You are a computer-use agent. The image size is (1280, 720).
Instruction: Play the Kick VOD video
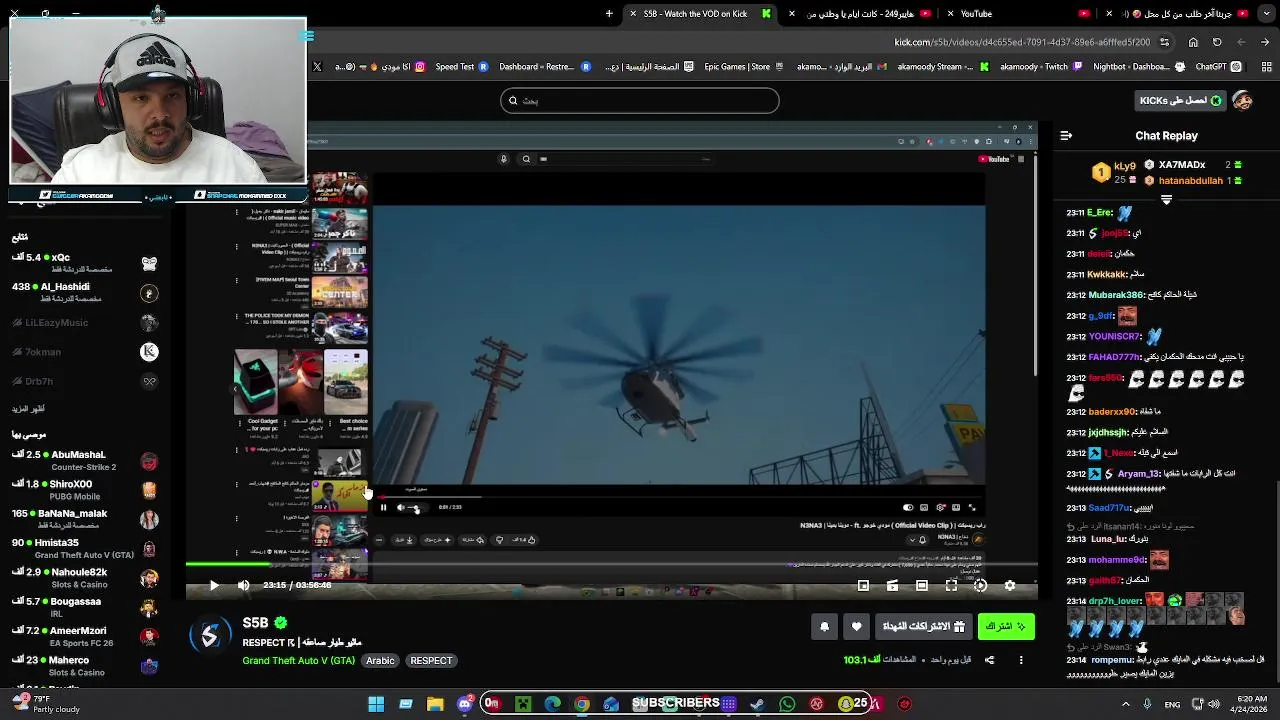tap(214, 585)
